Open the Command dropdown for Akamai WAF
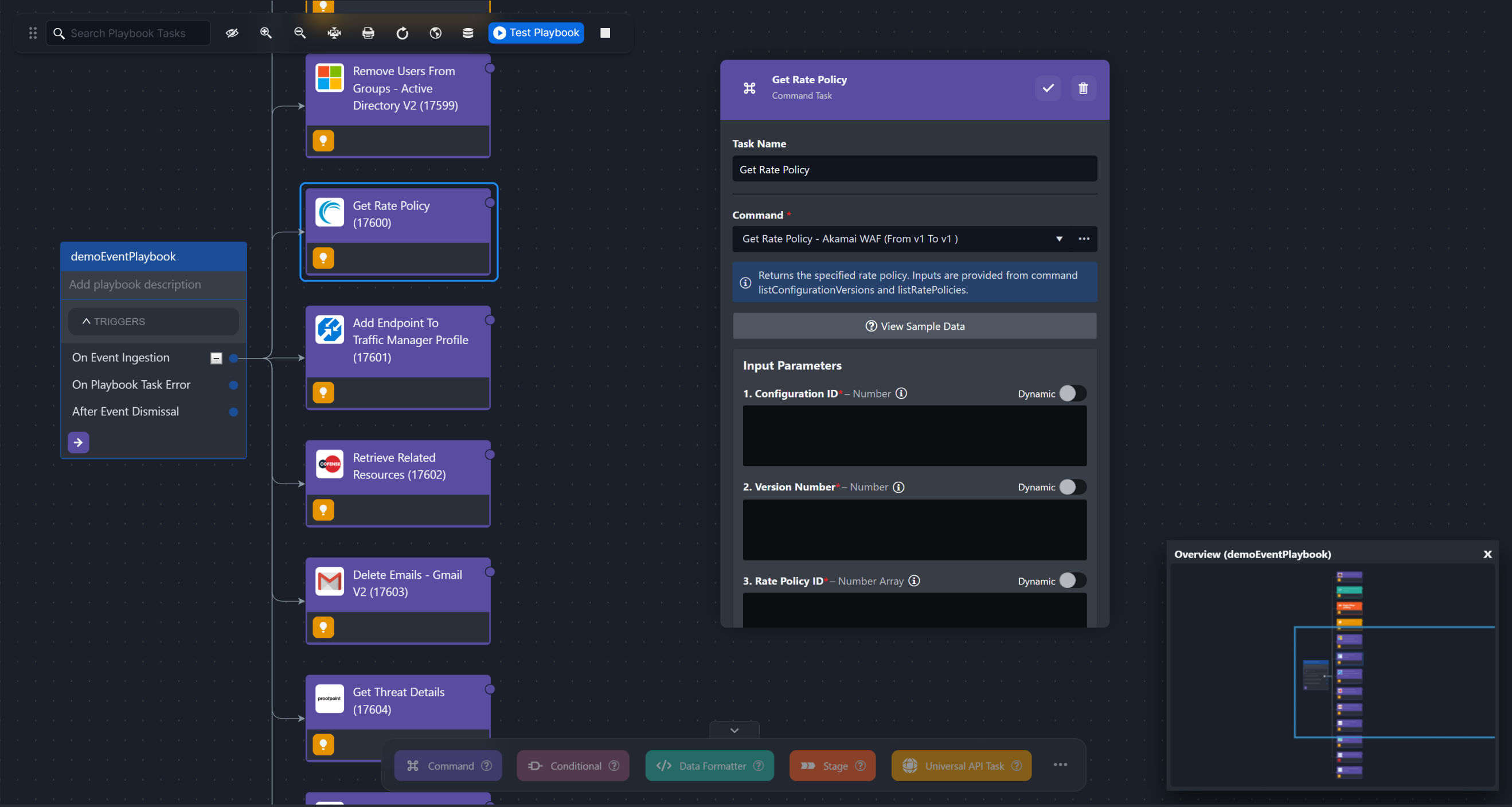The width and height of the screenshot is (1512, 807). click(x=1059, y=239)
